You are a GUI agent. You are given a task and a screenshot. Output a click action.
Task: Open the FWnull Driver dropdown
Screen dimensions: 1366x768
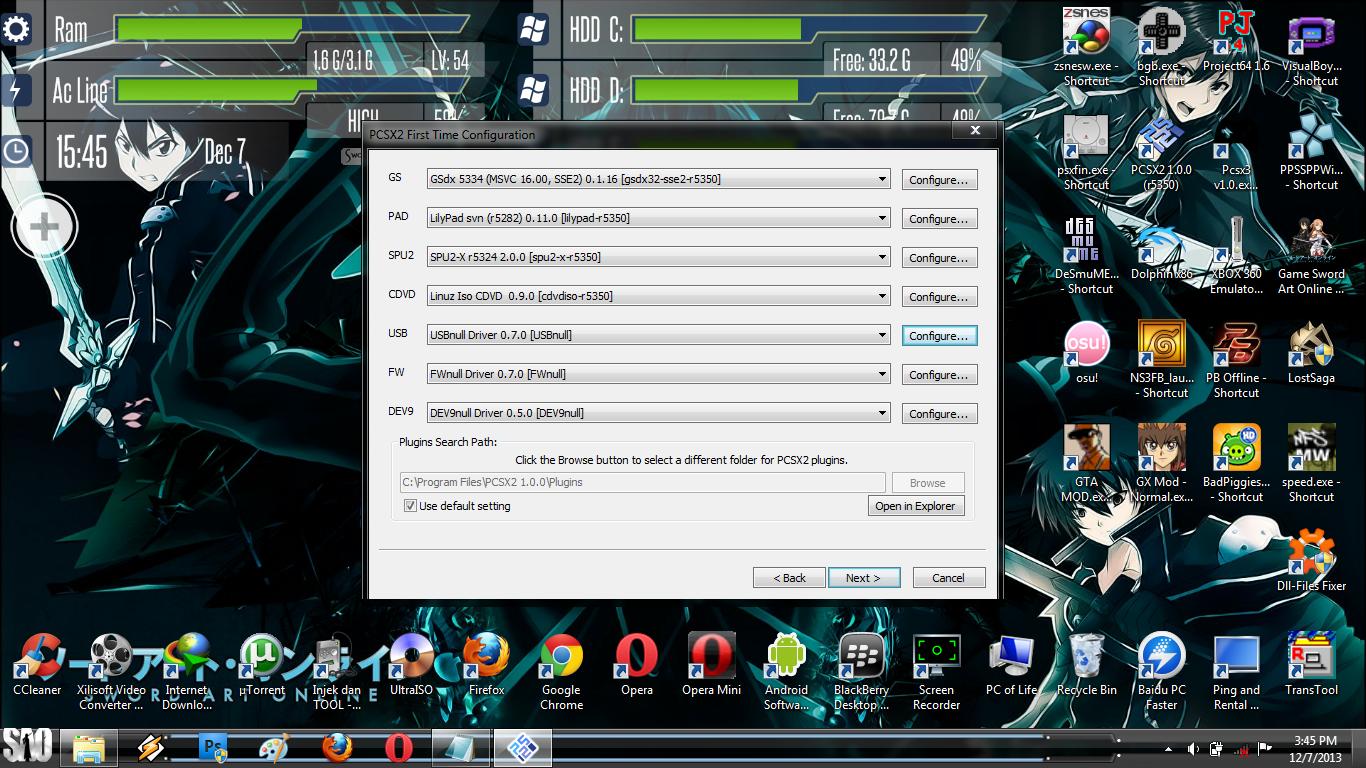tap(658, 374)
